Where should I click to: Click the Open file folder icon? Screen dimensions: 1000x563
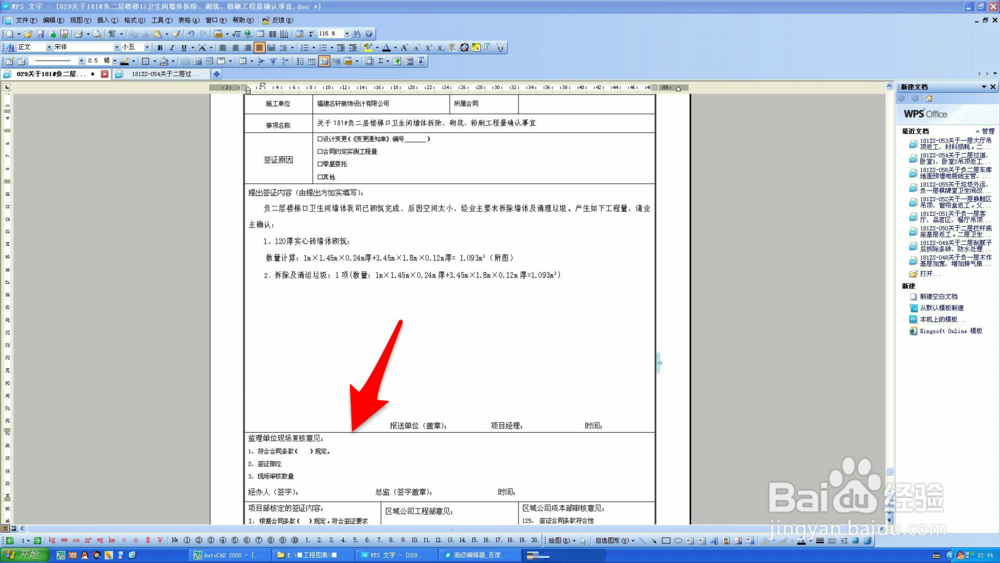pyautogui.click(x=27, y=34)
